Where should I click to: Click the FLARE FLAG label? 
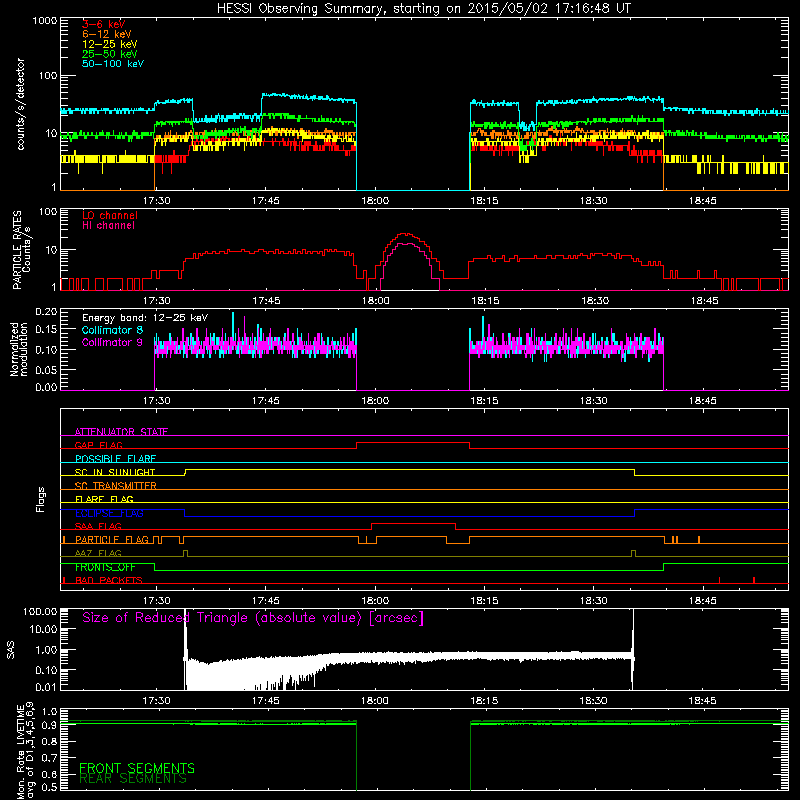pyautogui.click(x=104, y=499)
